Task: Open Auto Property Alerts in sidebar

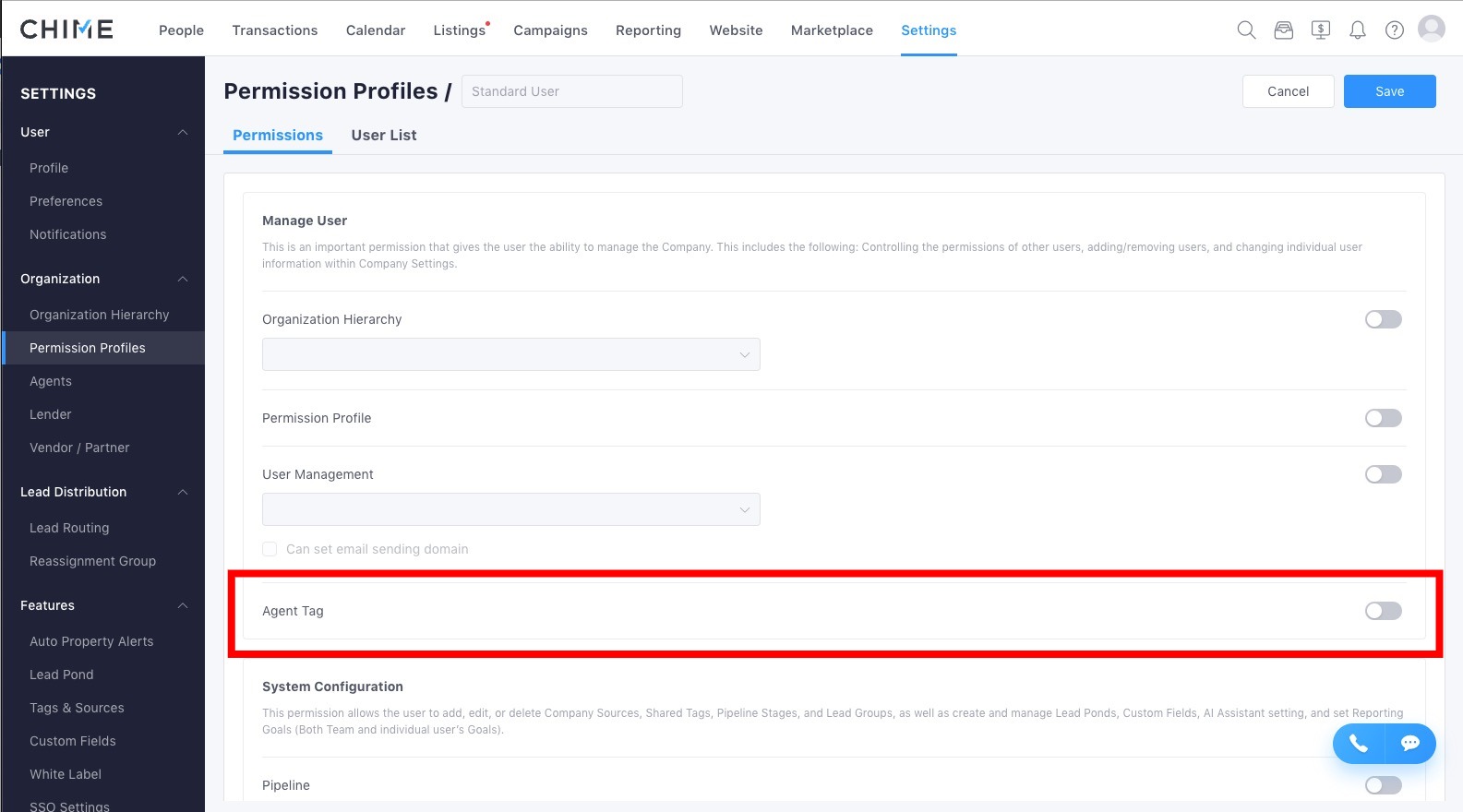Action: pyautogui.click(x=91, y=641)
